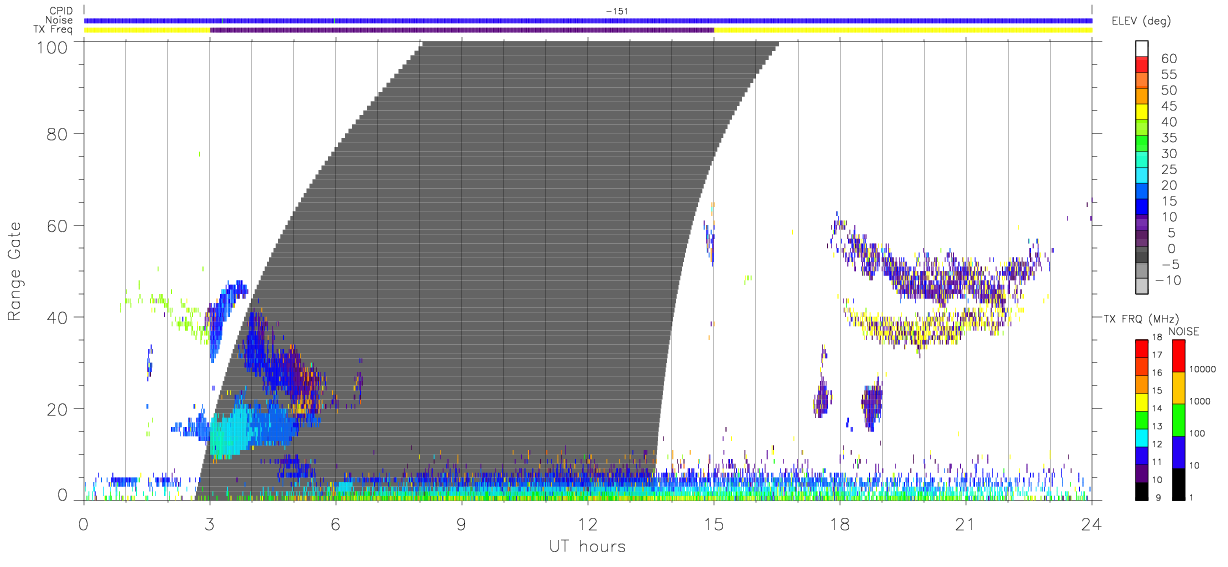Click the -151 CPID value

[616, 11]
